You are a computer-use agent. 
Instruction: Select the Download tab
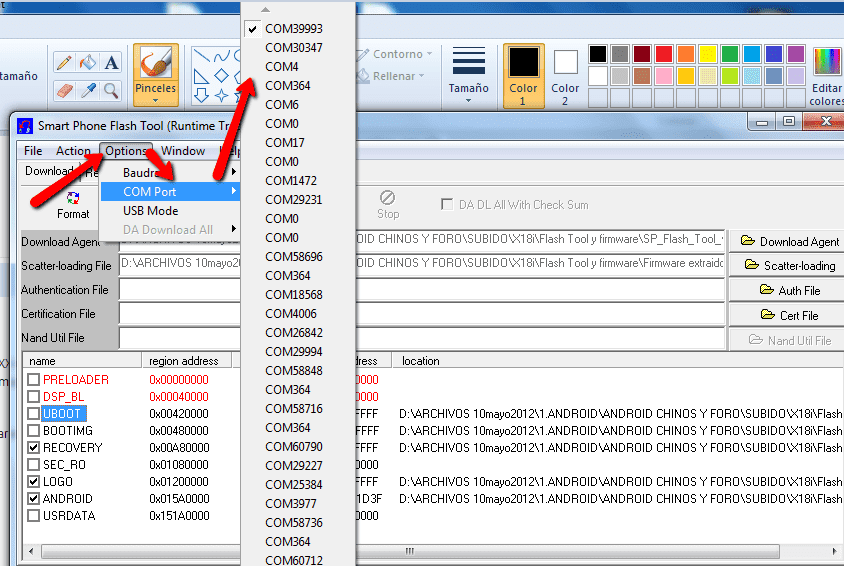click(x=50, y=171)
